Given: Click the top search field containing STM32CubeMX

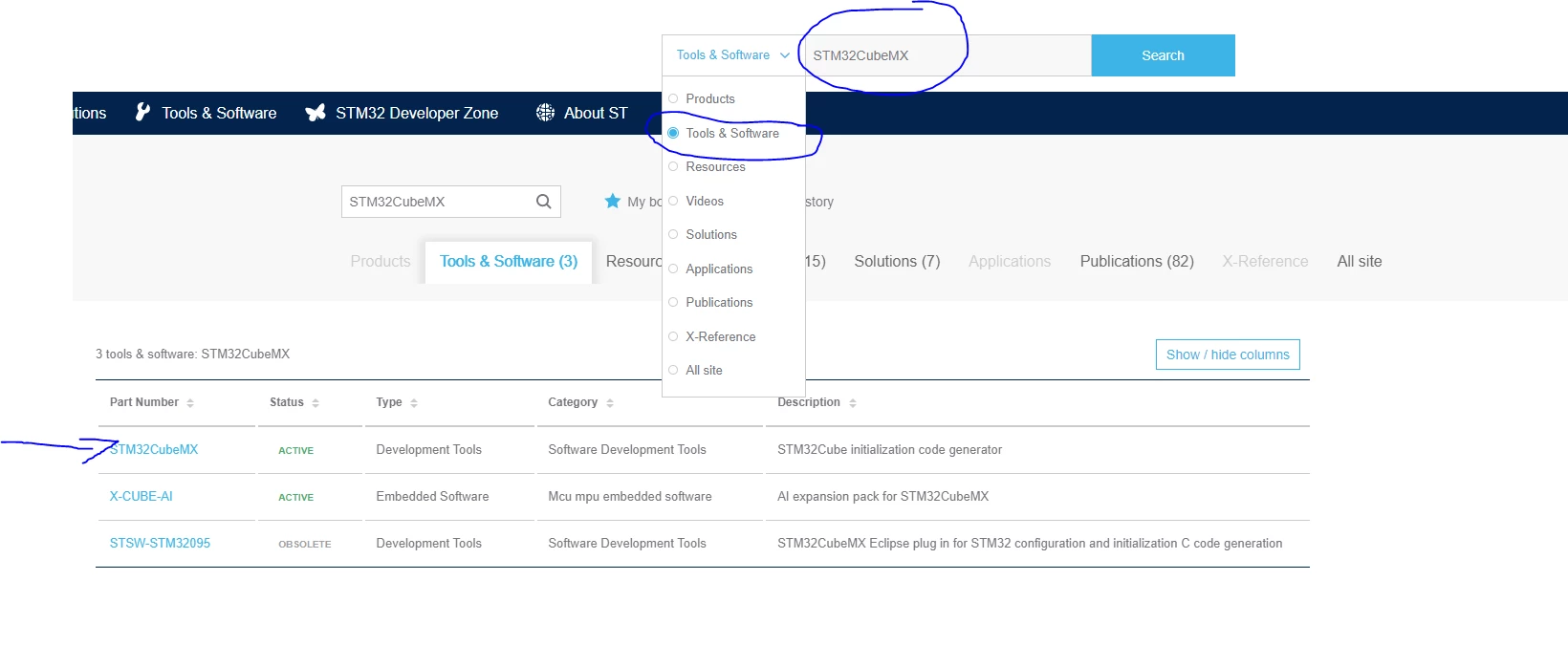Looking at the screenshot, I should [x=947, y=55].
